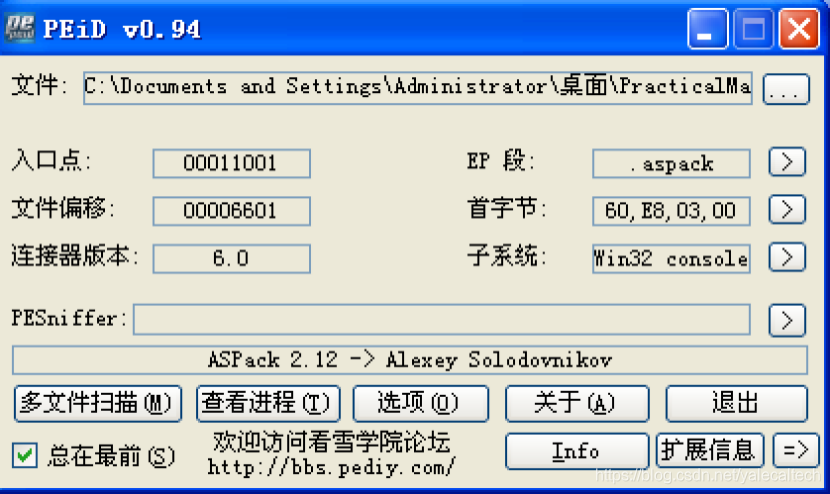Open the task viewer 查看进程 (T)

pyautogui.click(x=268, y=403)
